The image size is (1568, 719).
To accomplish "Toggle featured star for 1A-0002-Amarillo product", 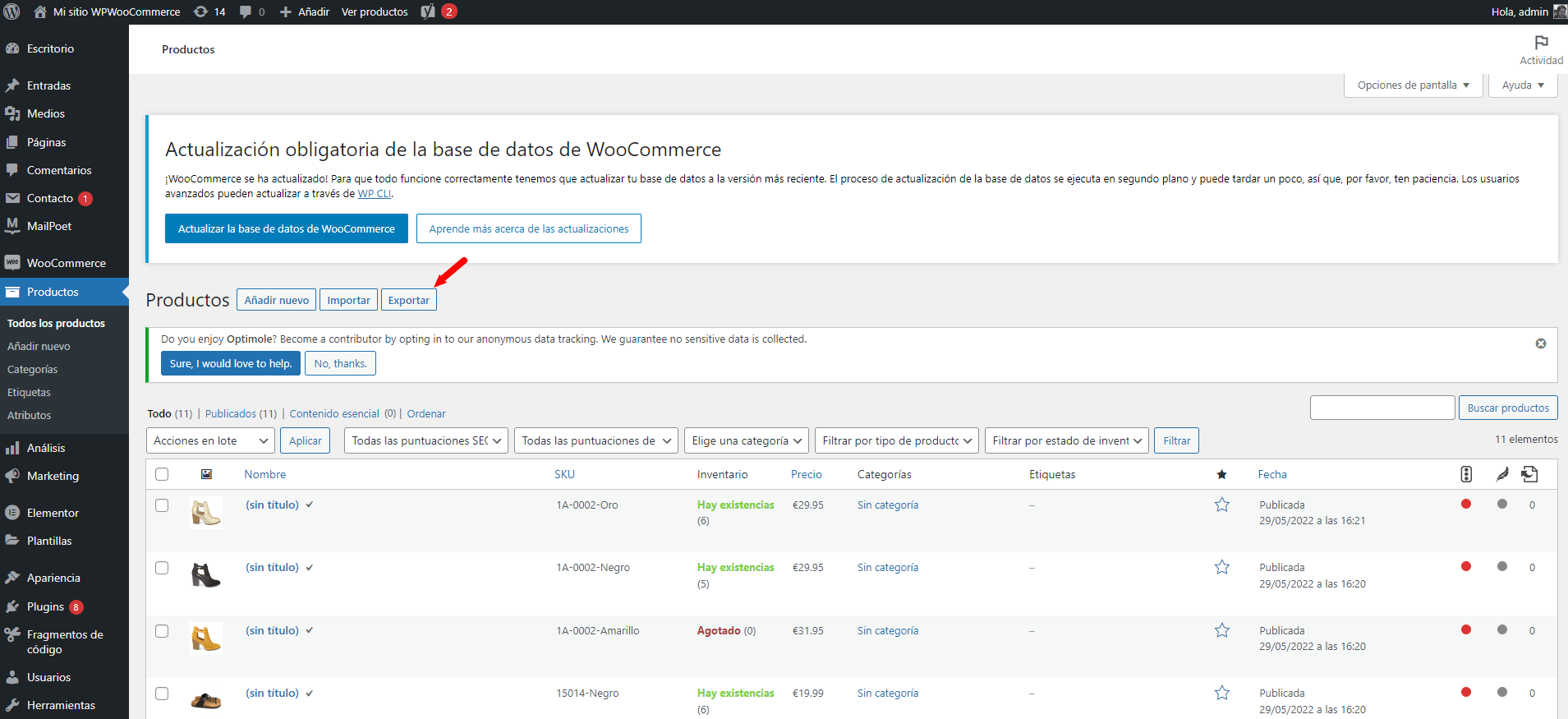I will point(1222,630).
